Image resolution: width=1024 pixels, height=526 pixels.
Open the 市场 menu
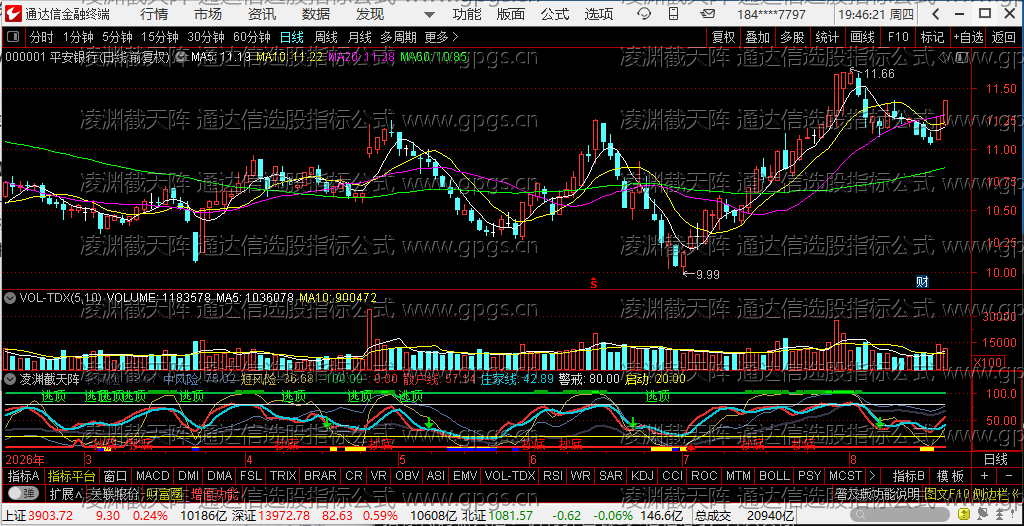[208, 14]
